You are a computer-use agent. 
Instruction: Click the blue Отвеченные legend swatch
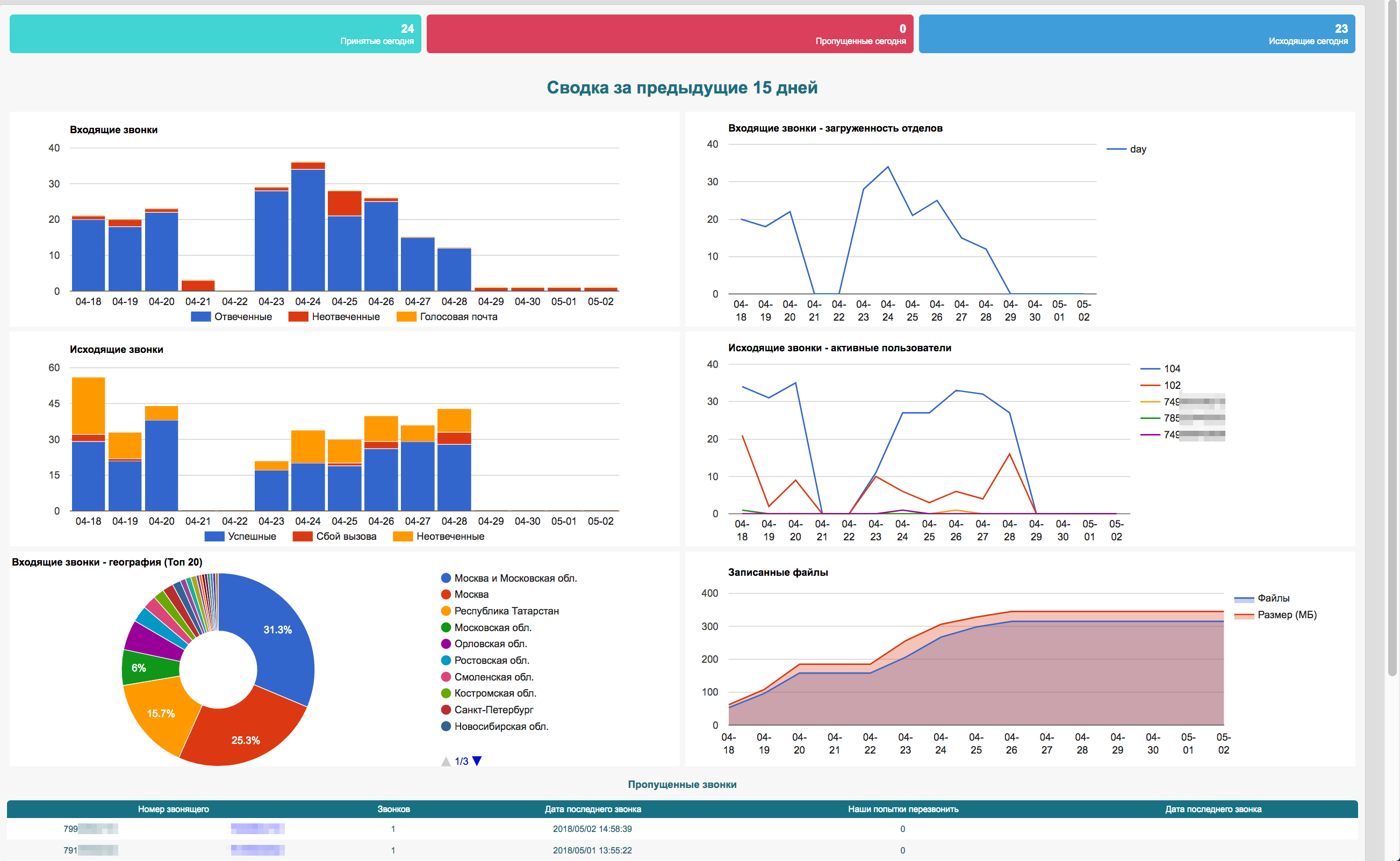pos(200,316)
